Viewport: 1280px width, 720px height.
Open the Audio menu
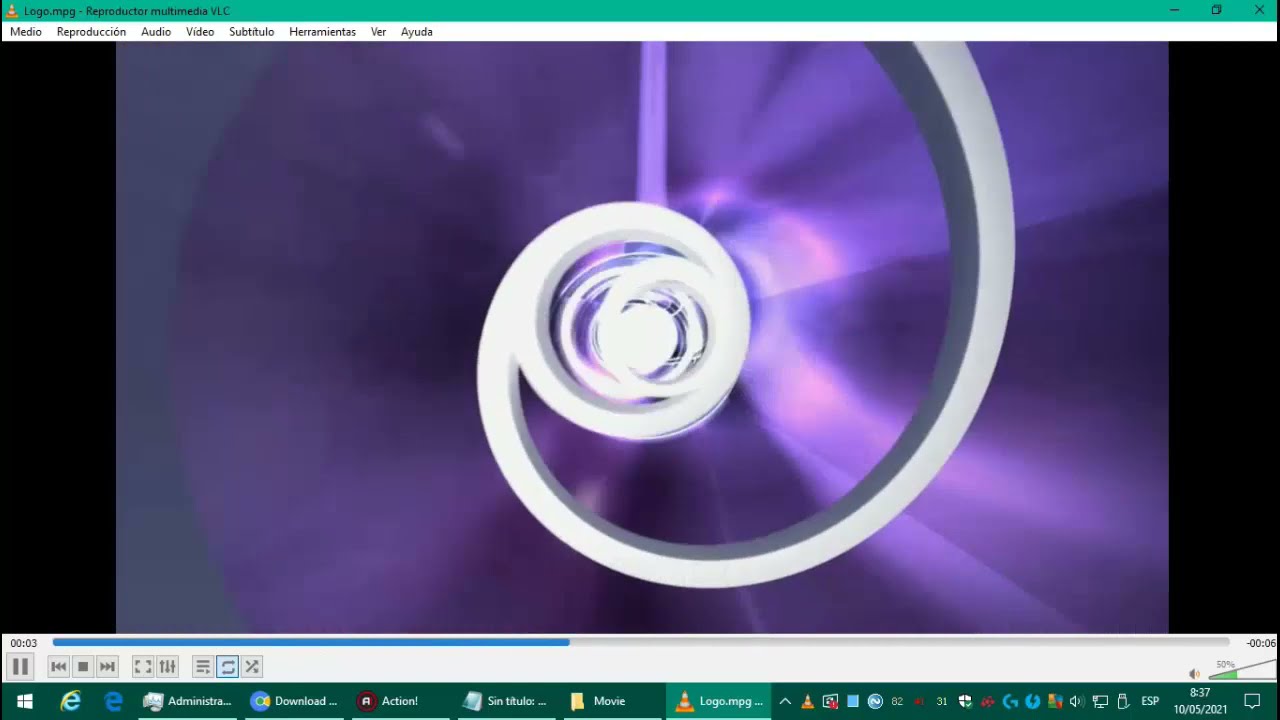pyautogui.click(x=156, y=32)
